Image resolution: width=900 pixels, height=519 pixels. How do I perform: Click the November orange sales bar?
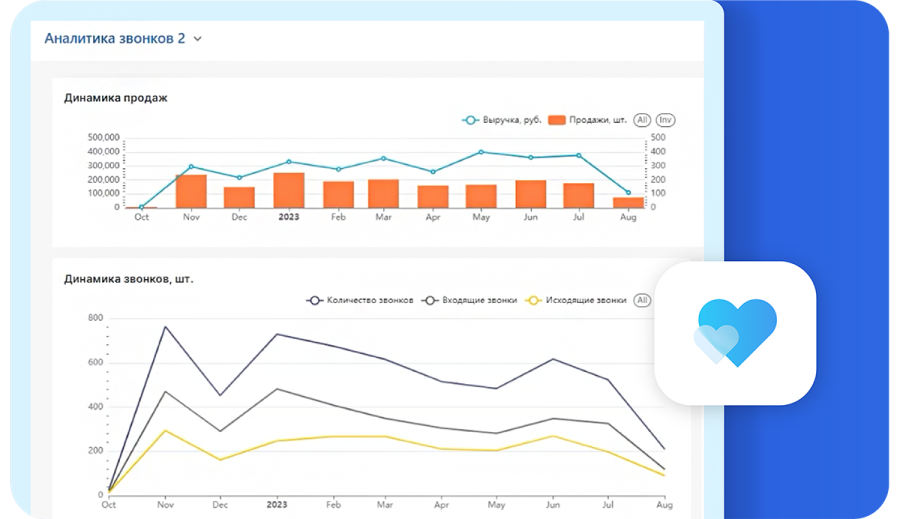tap(191, 191)
